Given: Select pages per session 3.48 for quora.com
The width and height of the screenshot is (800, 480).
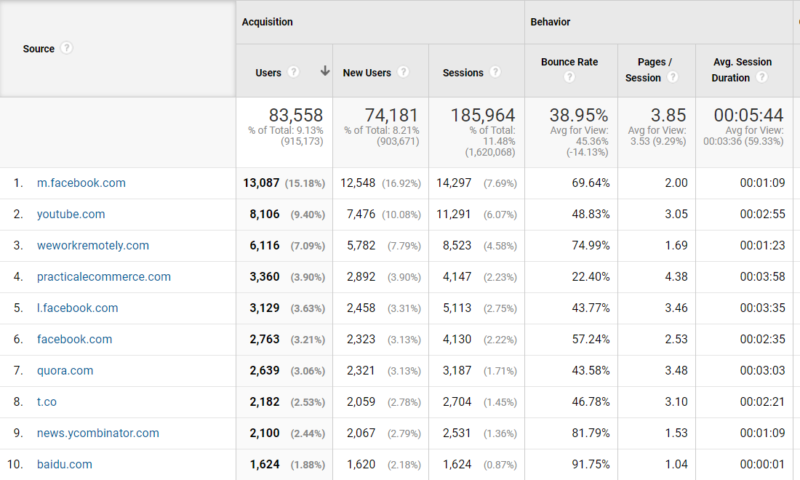Looking at the screenshot, I should click(x=676, y=370).
